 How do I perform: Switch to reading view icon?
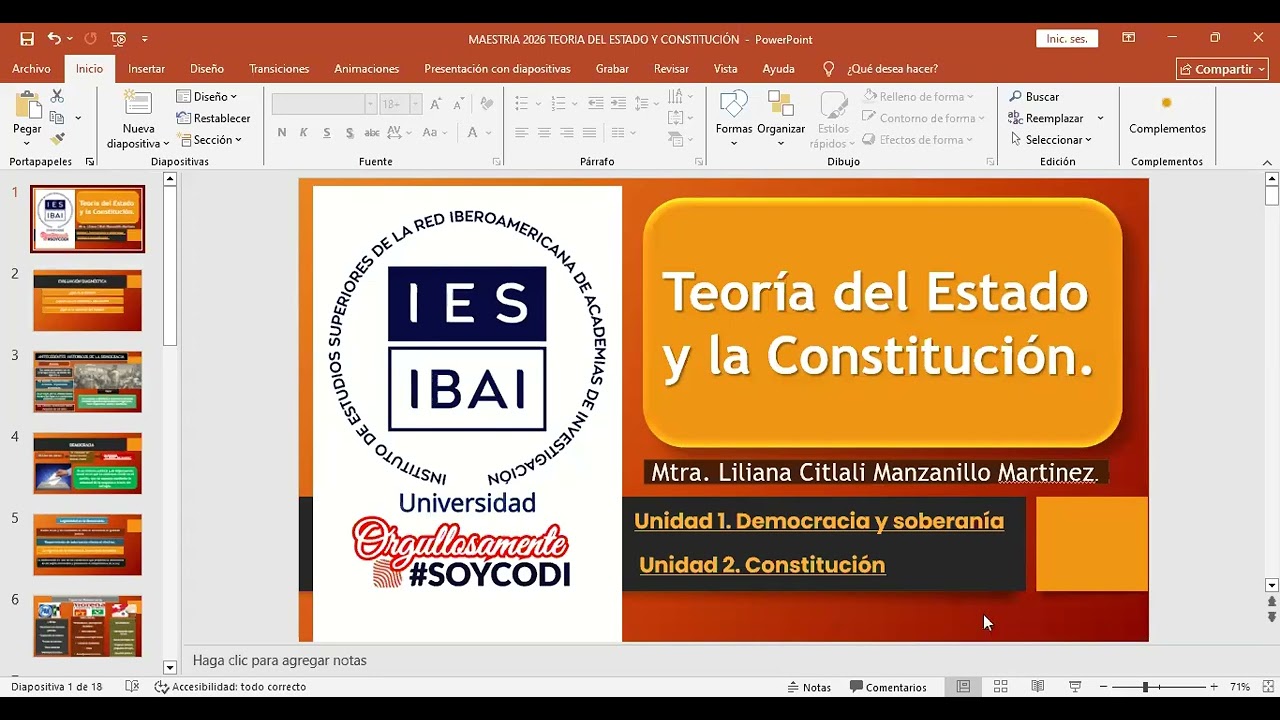(x=1038, y=687)
